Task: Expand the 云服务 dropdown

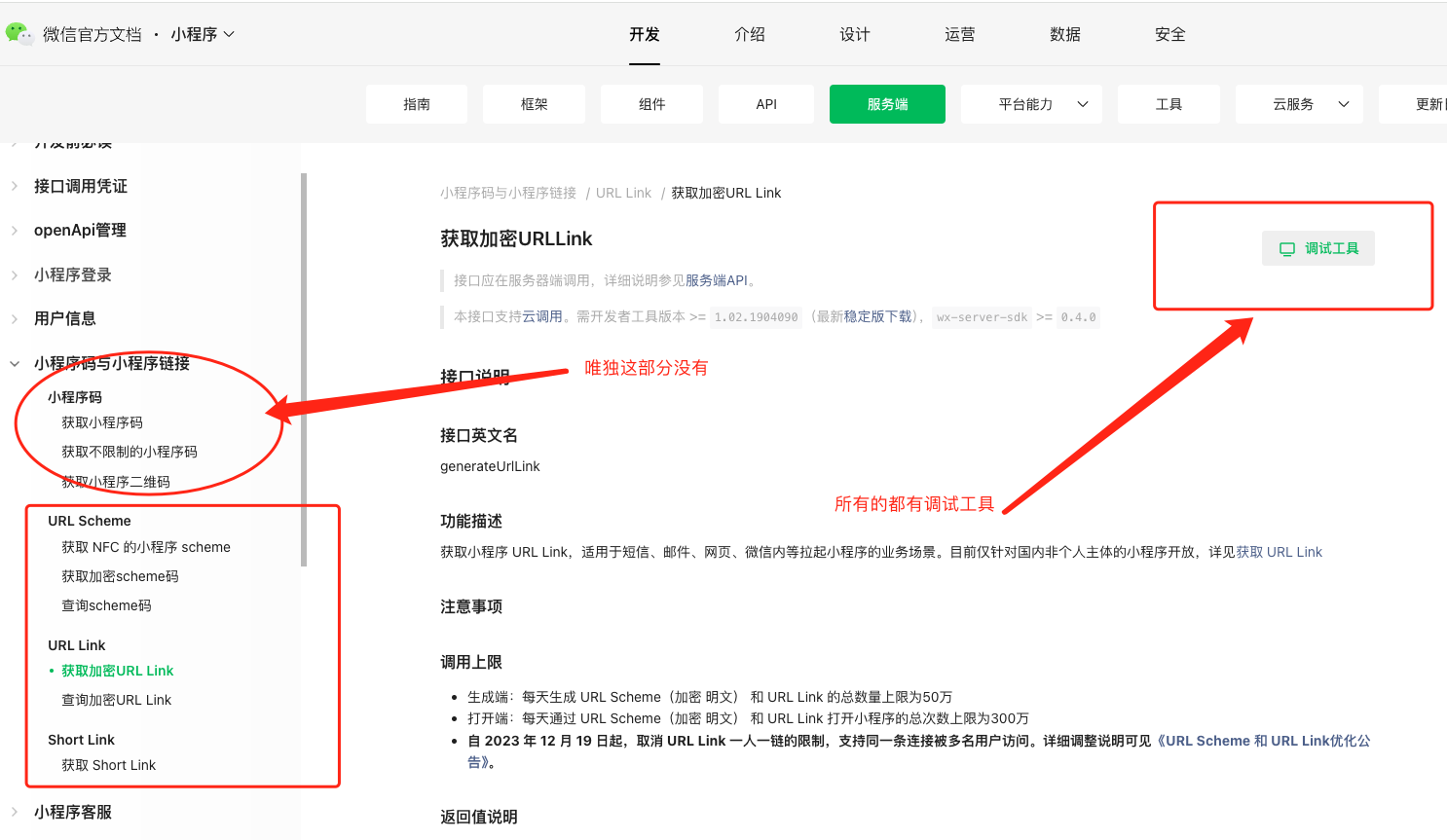Action: 1299,104
